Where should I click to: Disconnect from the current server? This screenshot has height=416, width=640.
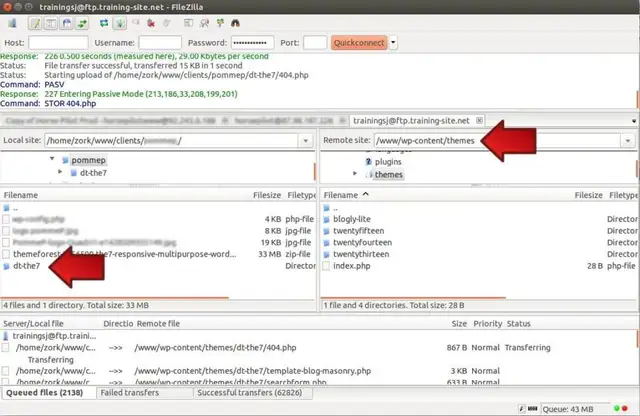pyautogui.click(x=151, y=23)
